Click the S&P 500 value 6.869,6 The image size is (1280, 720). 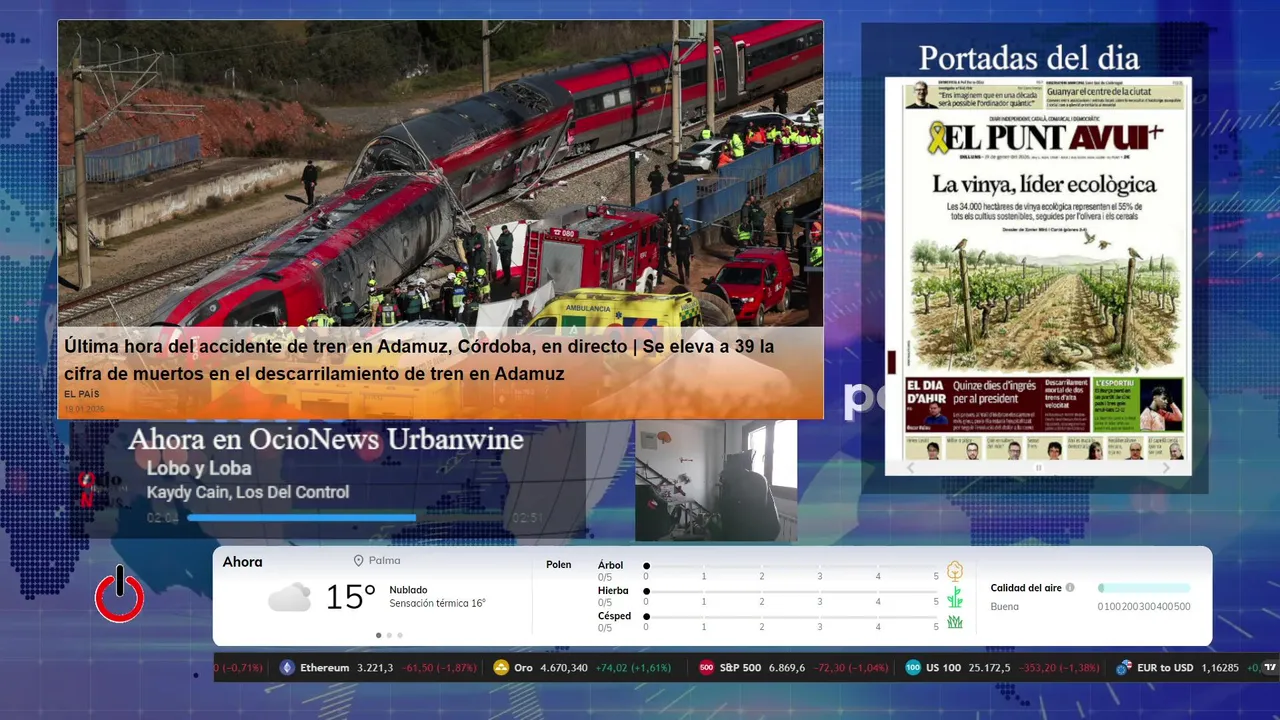(x=787, y=668)
